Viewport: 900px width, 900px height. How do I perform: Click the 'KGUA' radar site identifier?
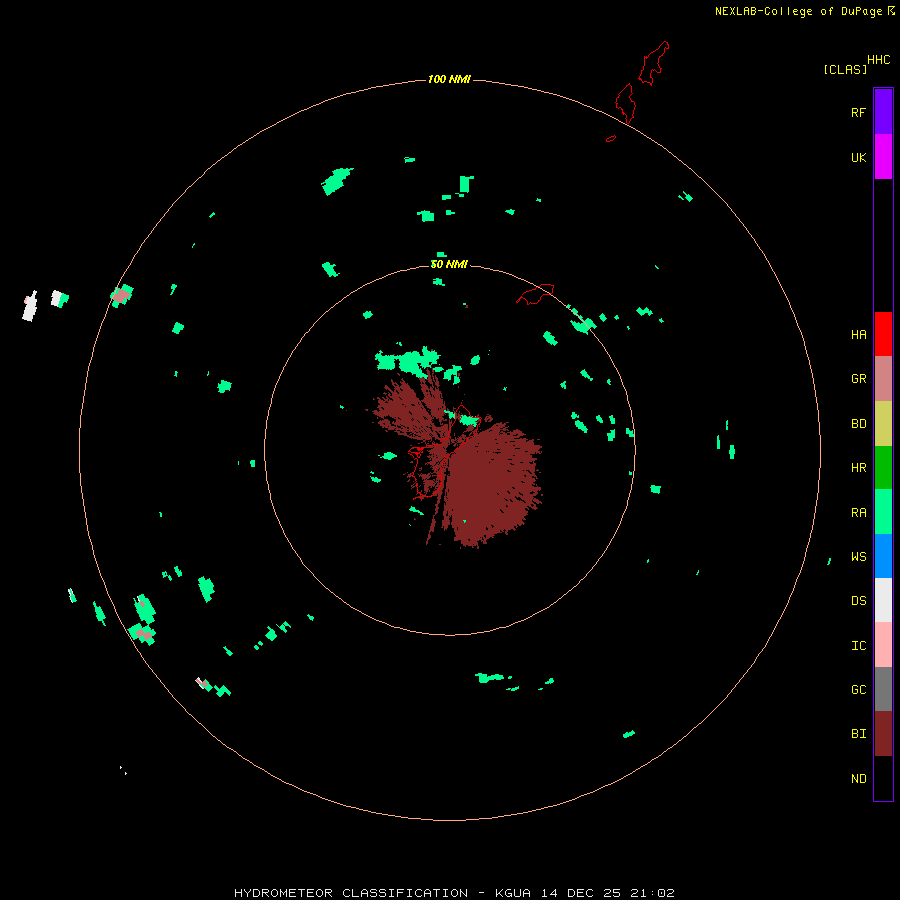point(513,893)
